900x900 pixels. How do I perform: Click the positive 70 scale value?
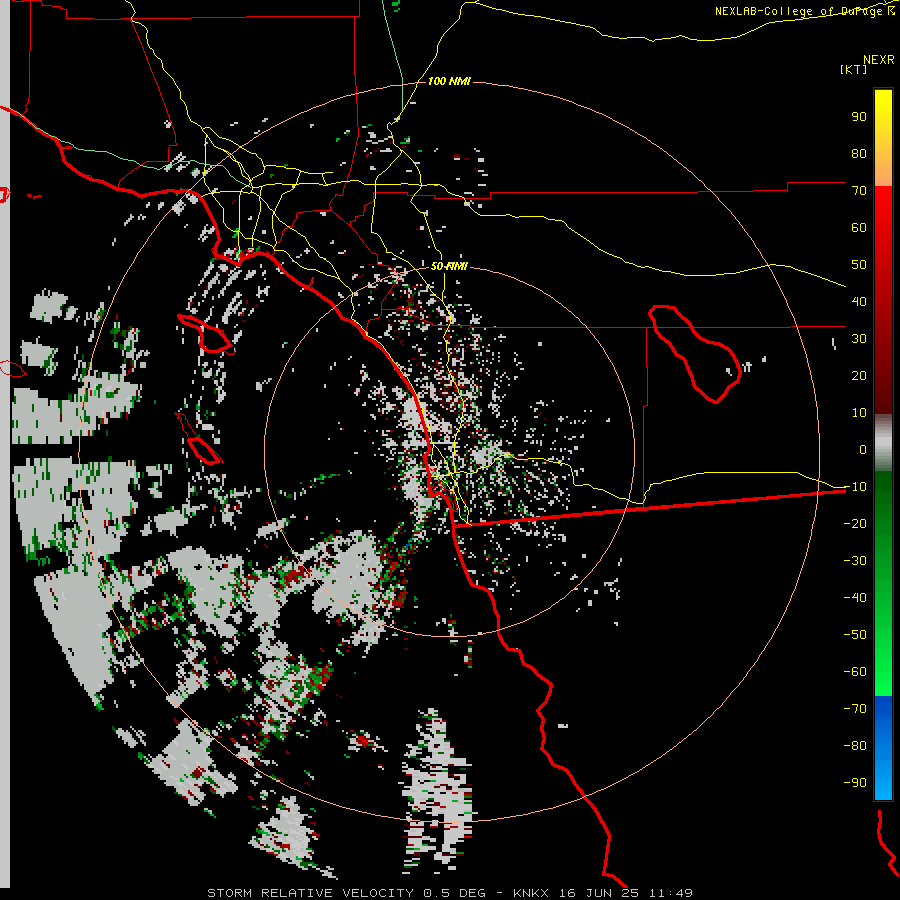coord(859,191)
